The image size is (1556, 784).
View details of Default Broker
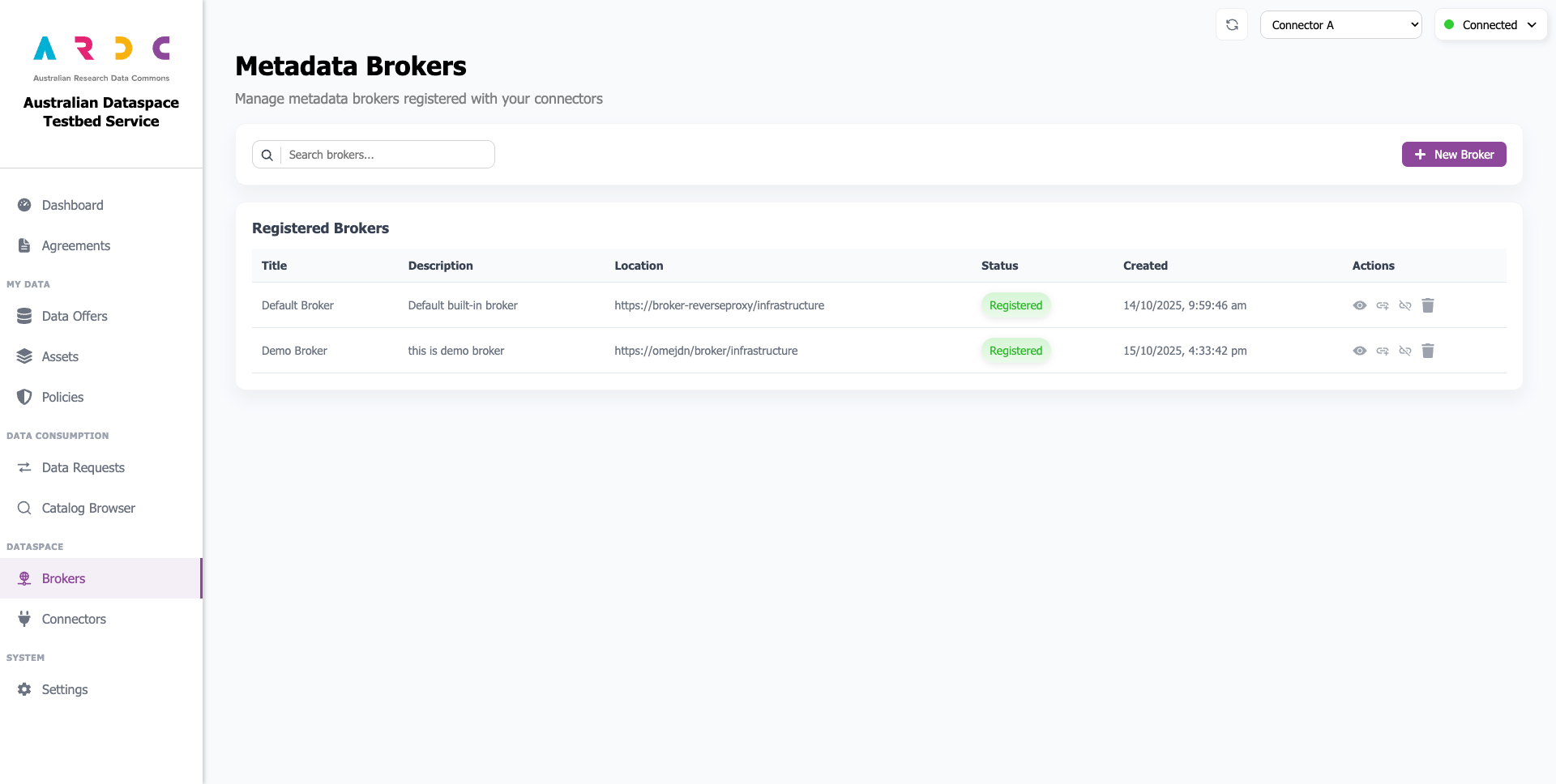click(x=1360, y=305)
